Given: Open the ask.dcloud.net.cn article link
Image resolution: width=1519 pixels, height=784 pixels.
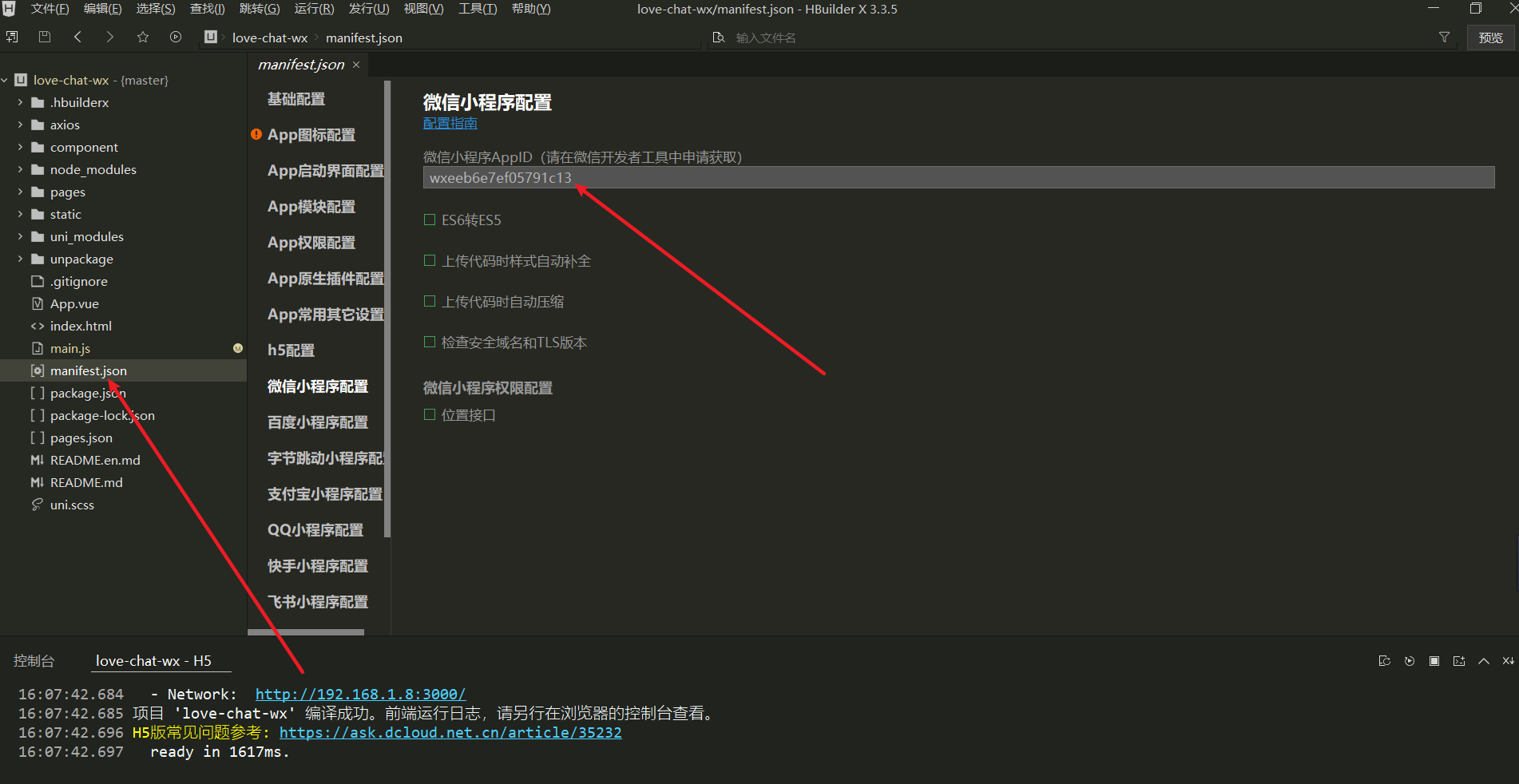Looking at the screenshot, I should [x=450, y=733].
